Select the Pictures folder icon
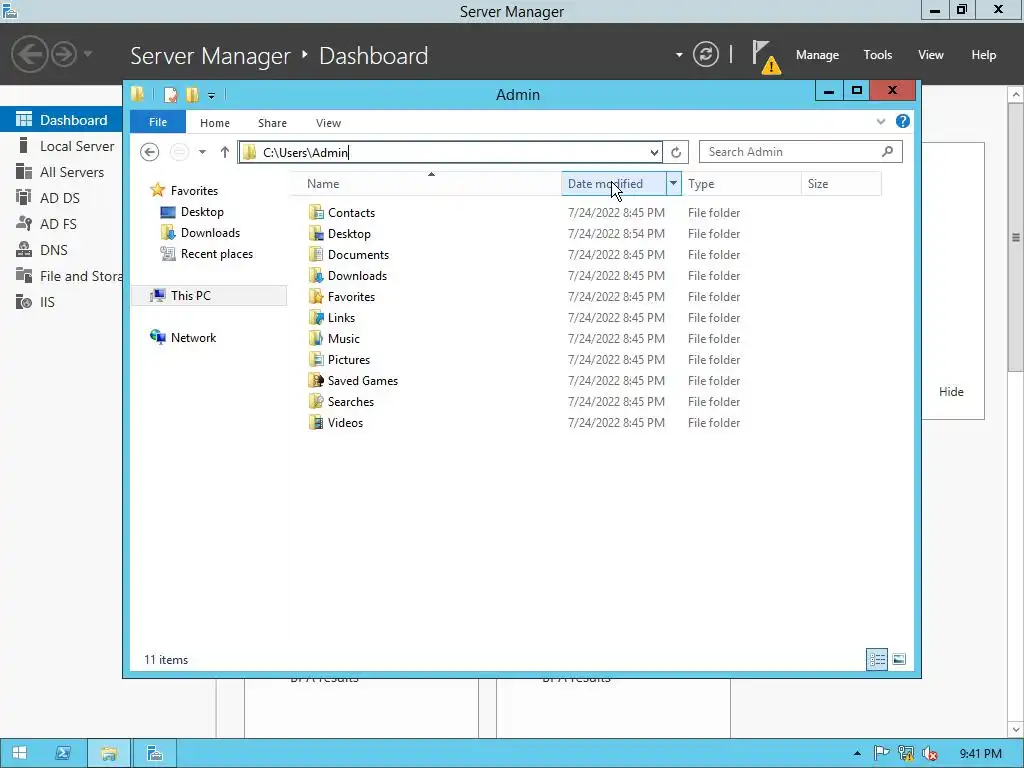Screen dimensions: 1024x768 316,359
